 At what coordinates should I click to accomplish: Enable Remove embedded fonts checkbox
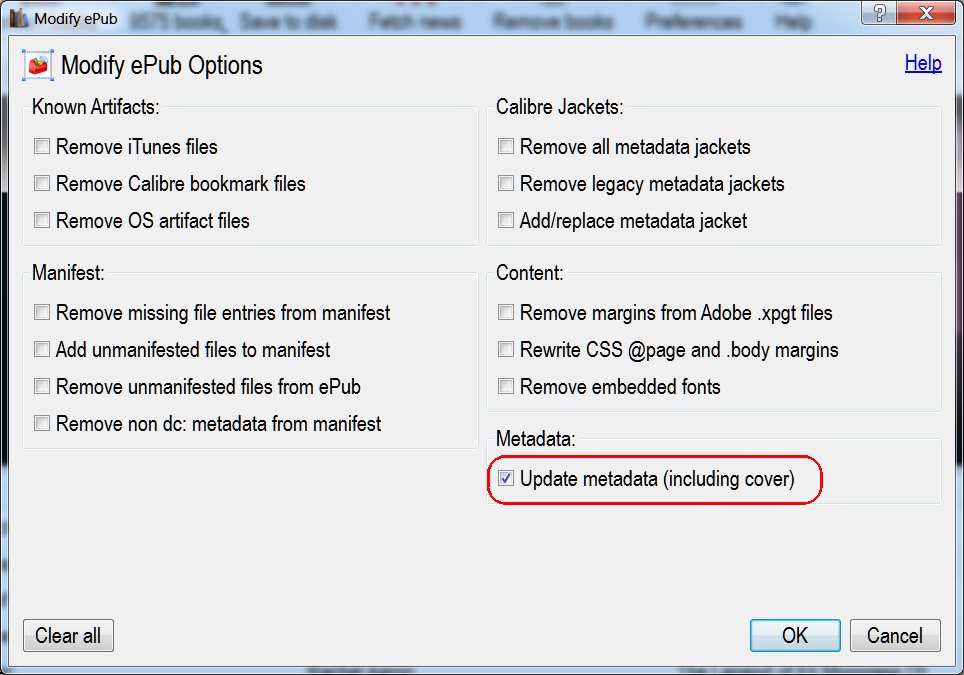pyautogui.click(x=506, y=387)
